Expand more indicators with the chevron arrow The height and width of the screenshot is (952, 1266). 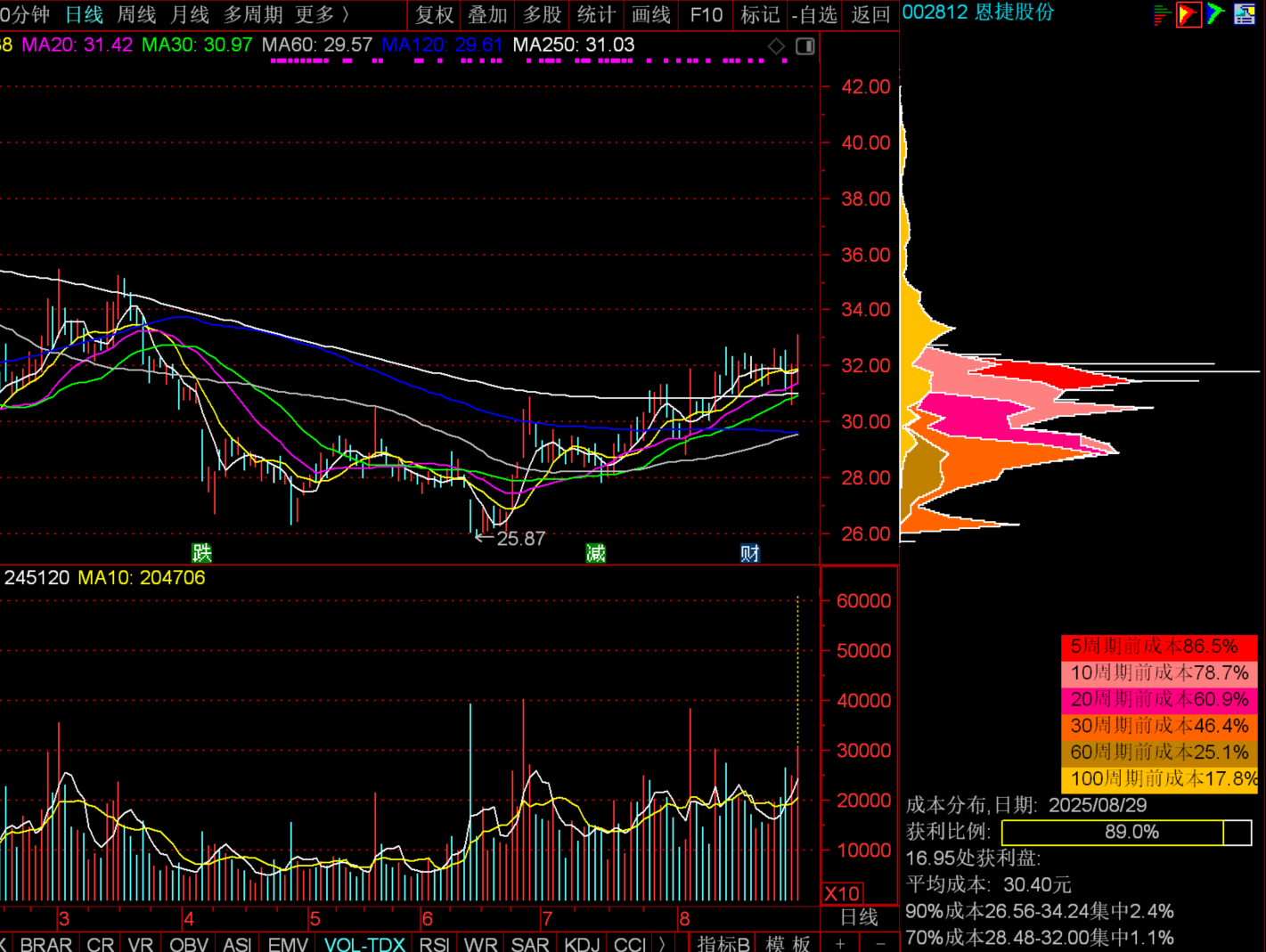point(663,944)
